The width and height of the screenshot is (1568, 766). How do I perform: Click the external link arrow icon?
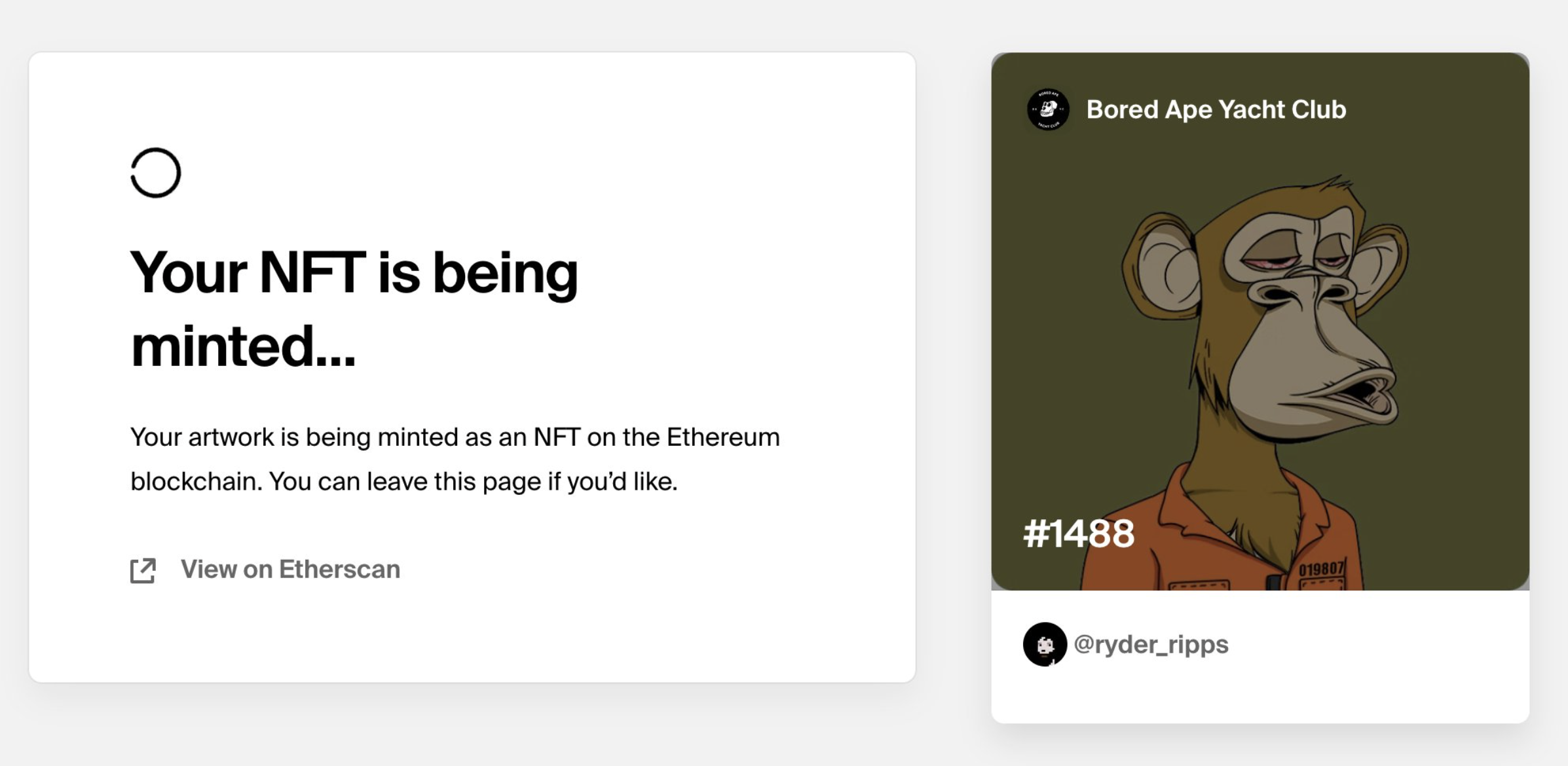143,570
